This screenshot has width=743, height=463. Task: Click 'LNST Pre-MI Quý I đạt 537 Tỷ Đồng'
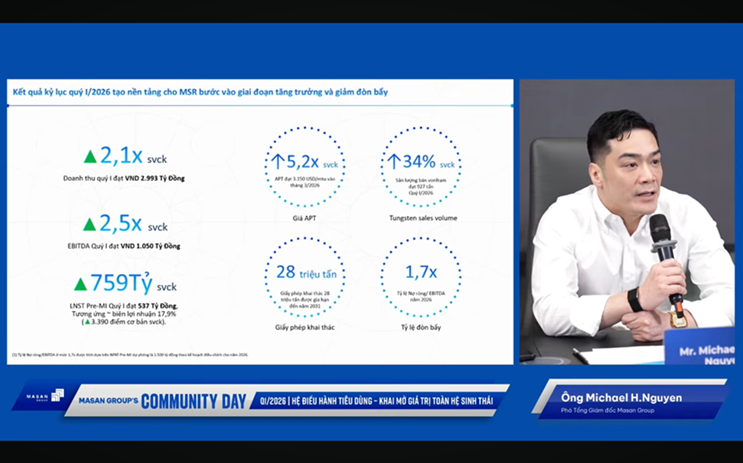(x=124, y=306)
